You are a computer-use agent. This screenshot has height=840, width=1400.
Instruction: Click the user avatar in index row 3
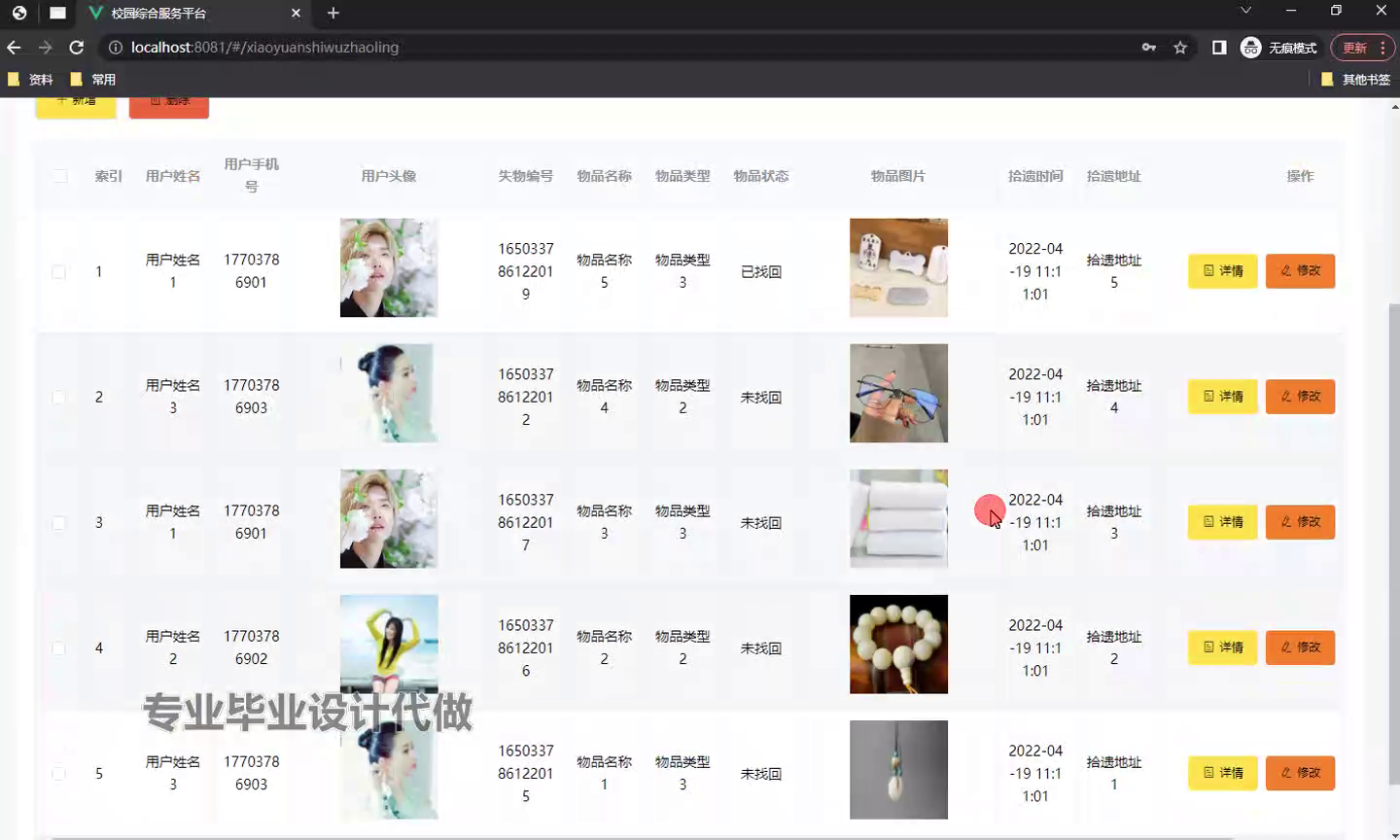click(389, 518)
